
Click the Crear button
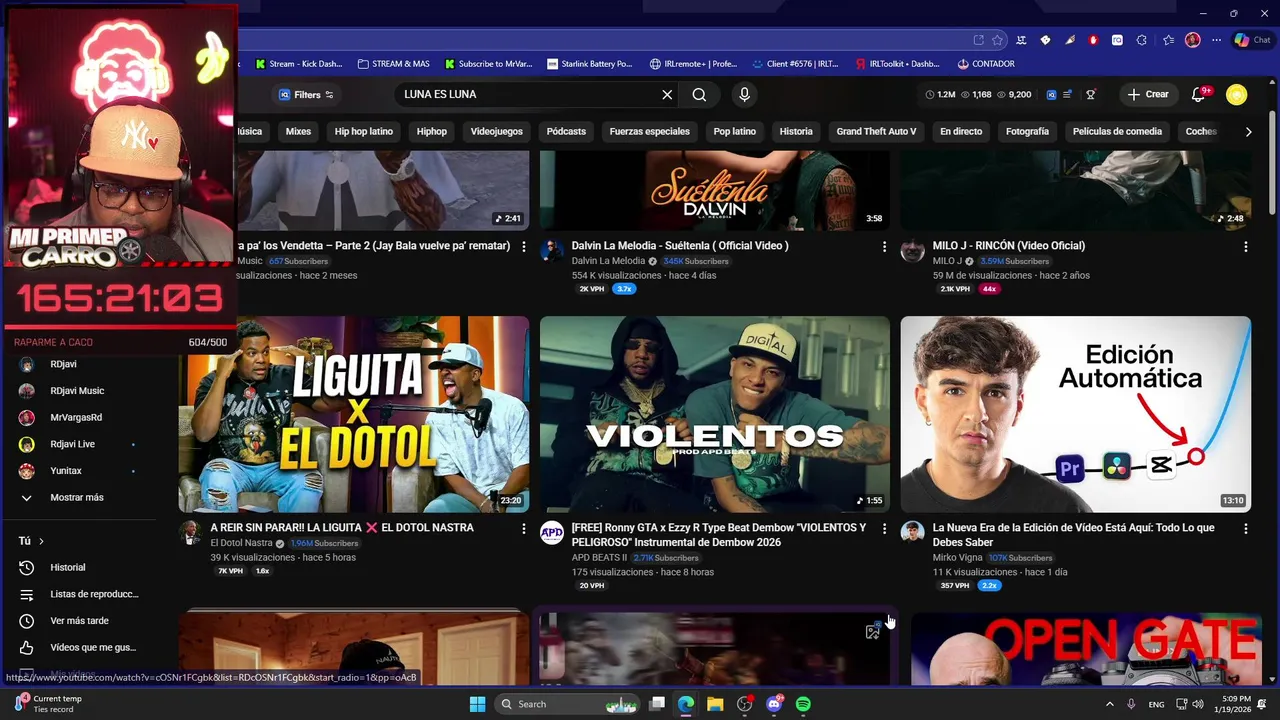(x=1148, y=94)
